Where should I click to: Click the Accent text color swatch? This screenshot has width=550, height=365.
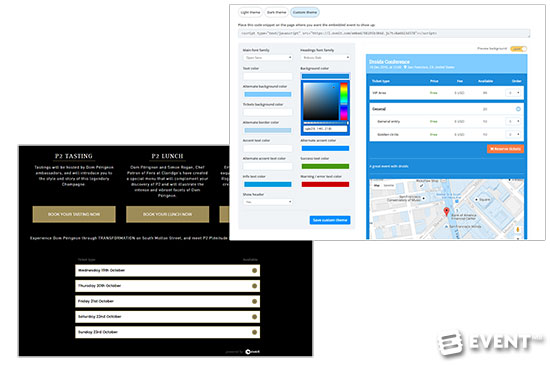268,148
